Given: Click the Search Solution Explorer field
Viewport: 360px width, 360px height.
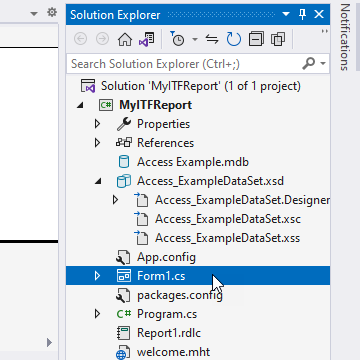Looking at the screenshot, I should (x=198, y=64).
